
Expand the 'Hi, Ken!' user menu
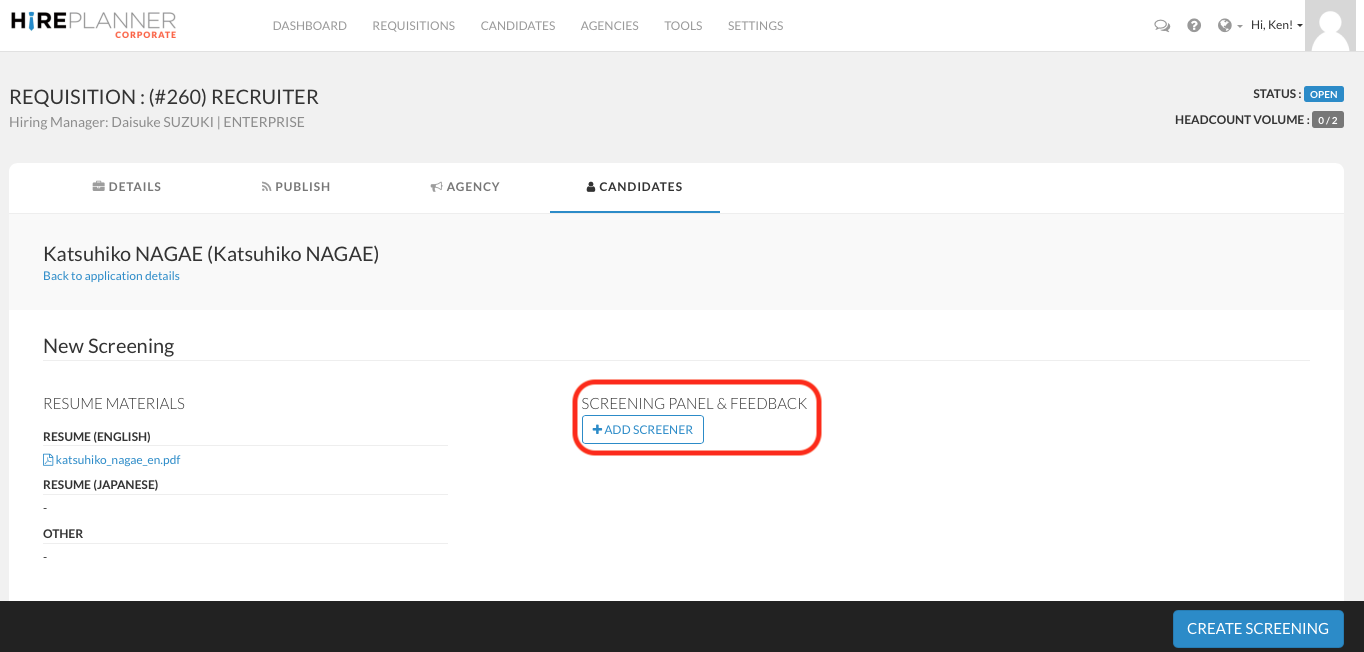[x=1276, y=26]
